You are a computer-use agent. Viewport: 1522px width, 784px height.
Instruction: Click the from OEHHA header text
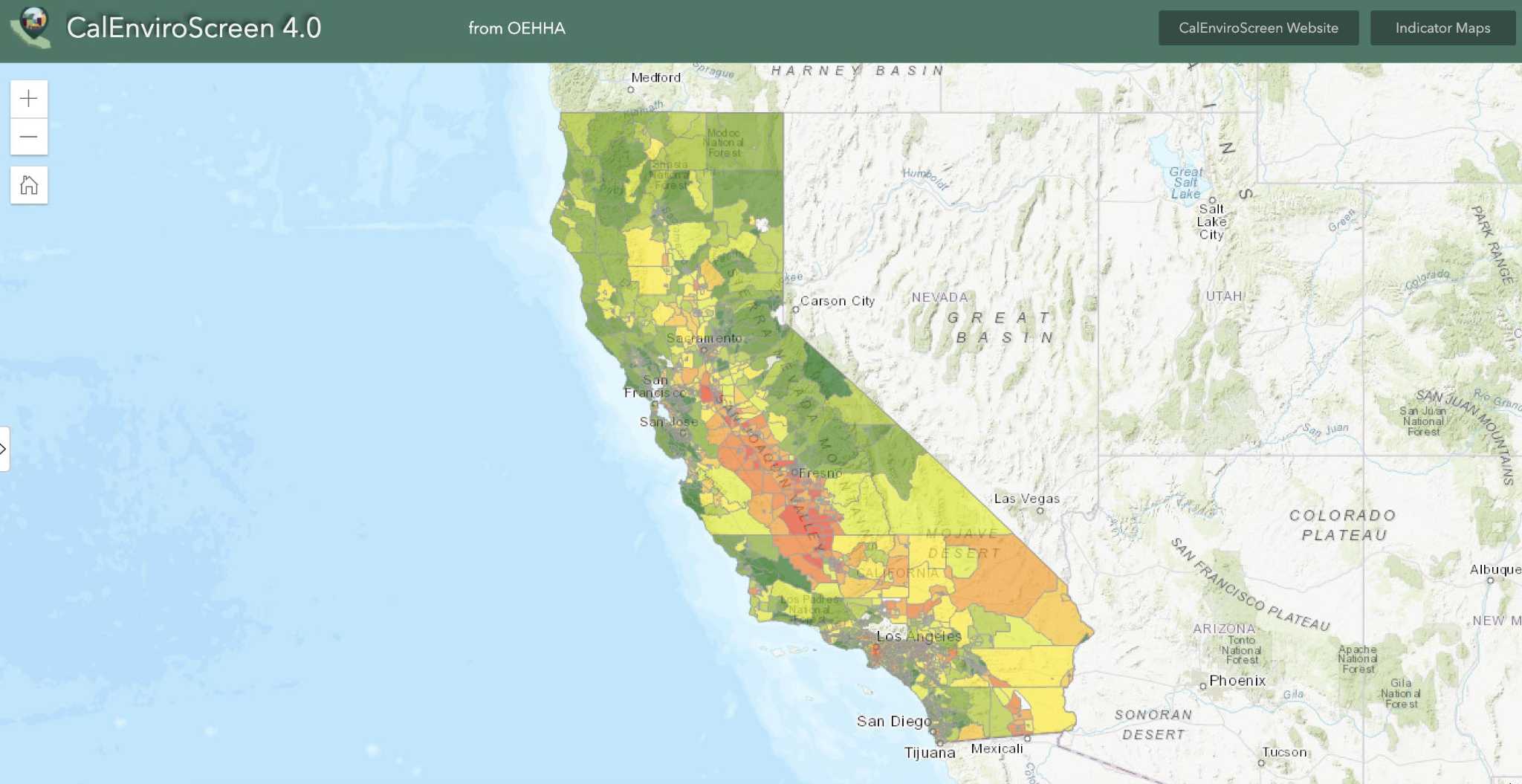pos(516,28)
